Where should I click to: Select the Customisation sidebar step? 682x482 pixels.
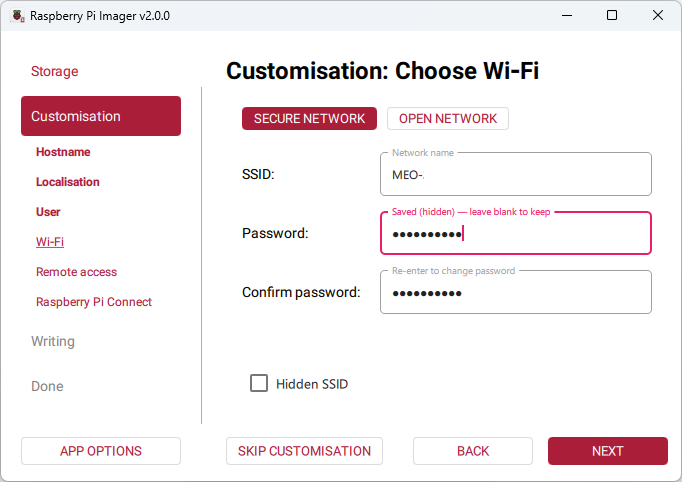[100, 116]
